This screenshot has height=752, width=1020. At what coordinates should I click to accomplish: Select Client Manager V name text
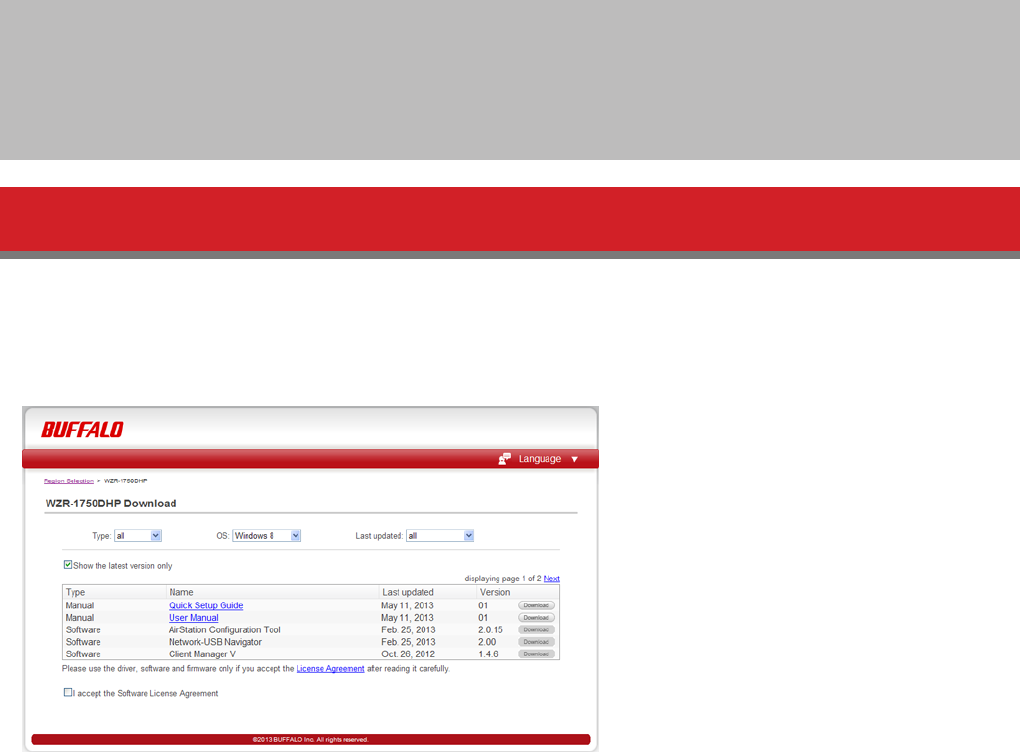point(202,654)
